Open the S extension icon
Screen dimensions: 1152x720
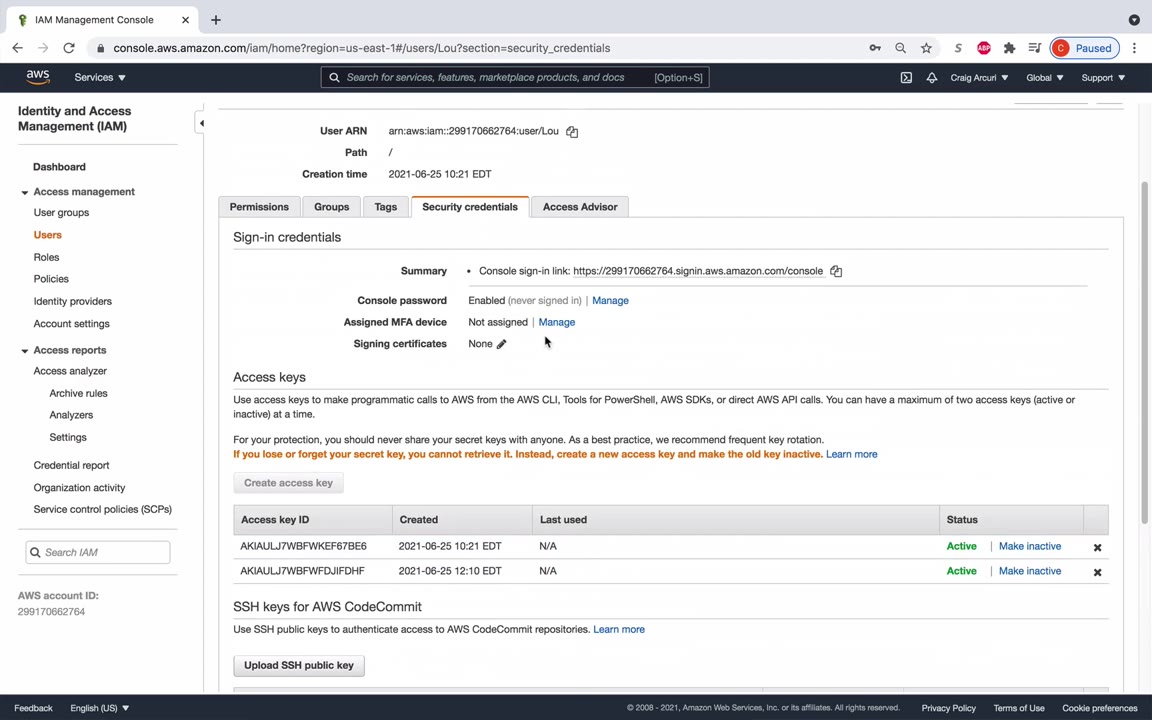[x=958, y=48]
